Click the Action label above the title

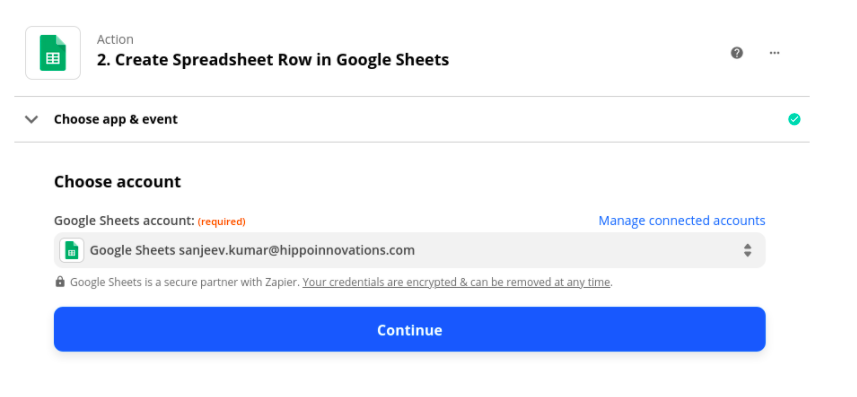[115, 39]
